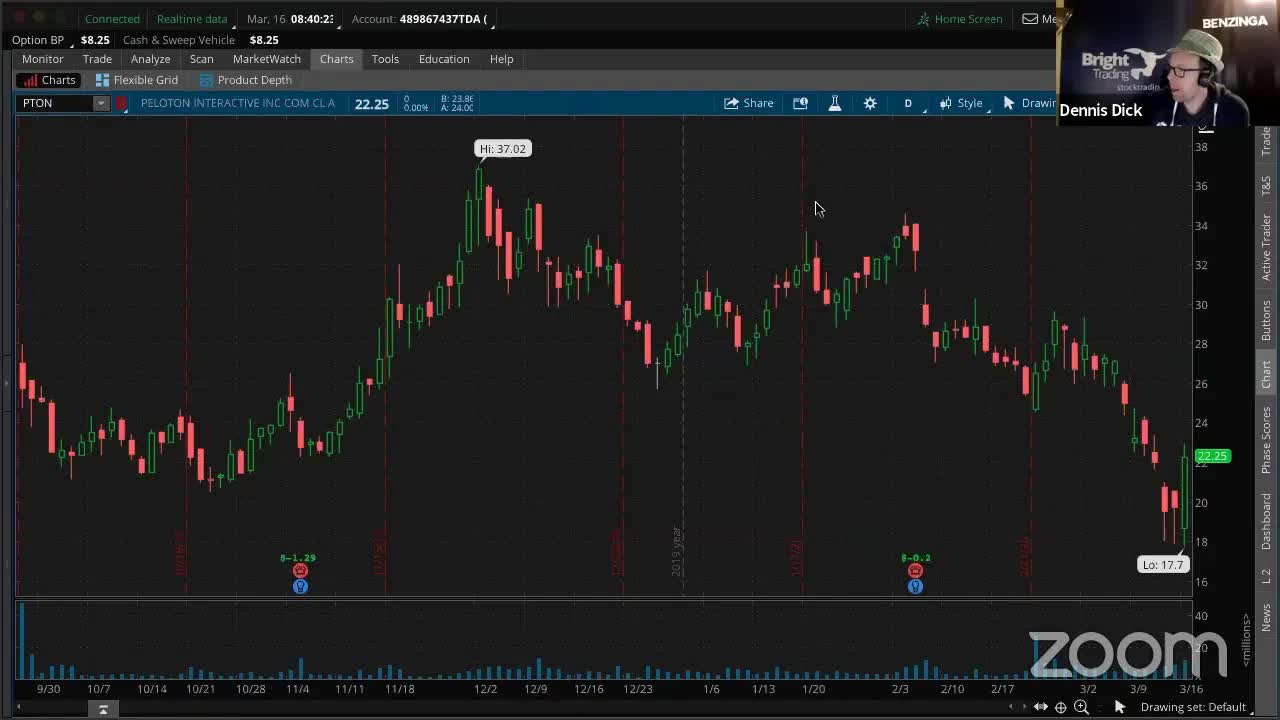
Task: Click the February blue lightbulb event icon
Action: pos(915,587)
